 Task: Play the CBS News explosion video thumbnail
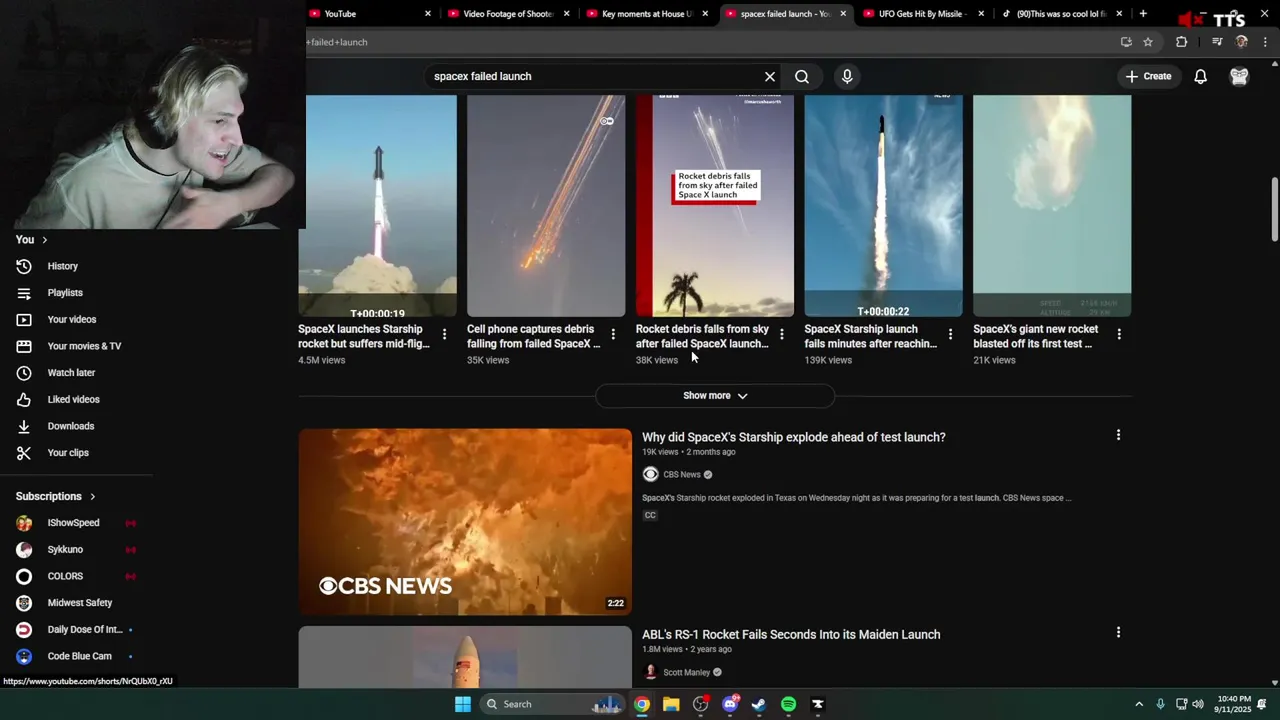[x=465, y=521]
